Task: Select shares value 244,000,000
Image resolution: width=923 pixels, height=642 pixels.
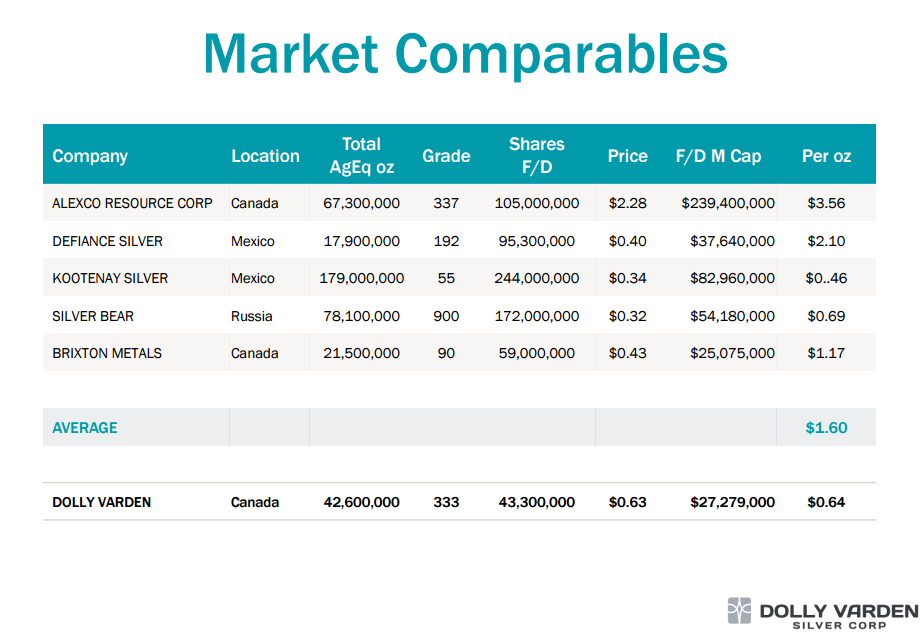Action: (537, 278)
